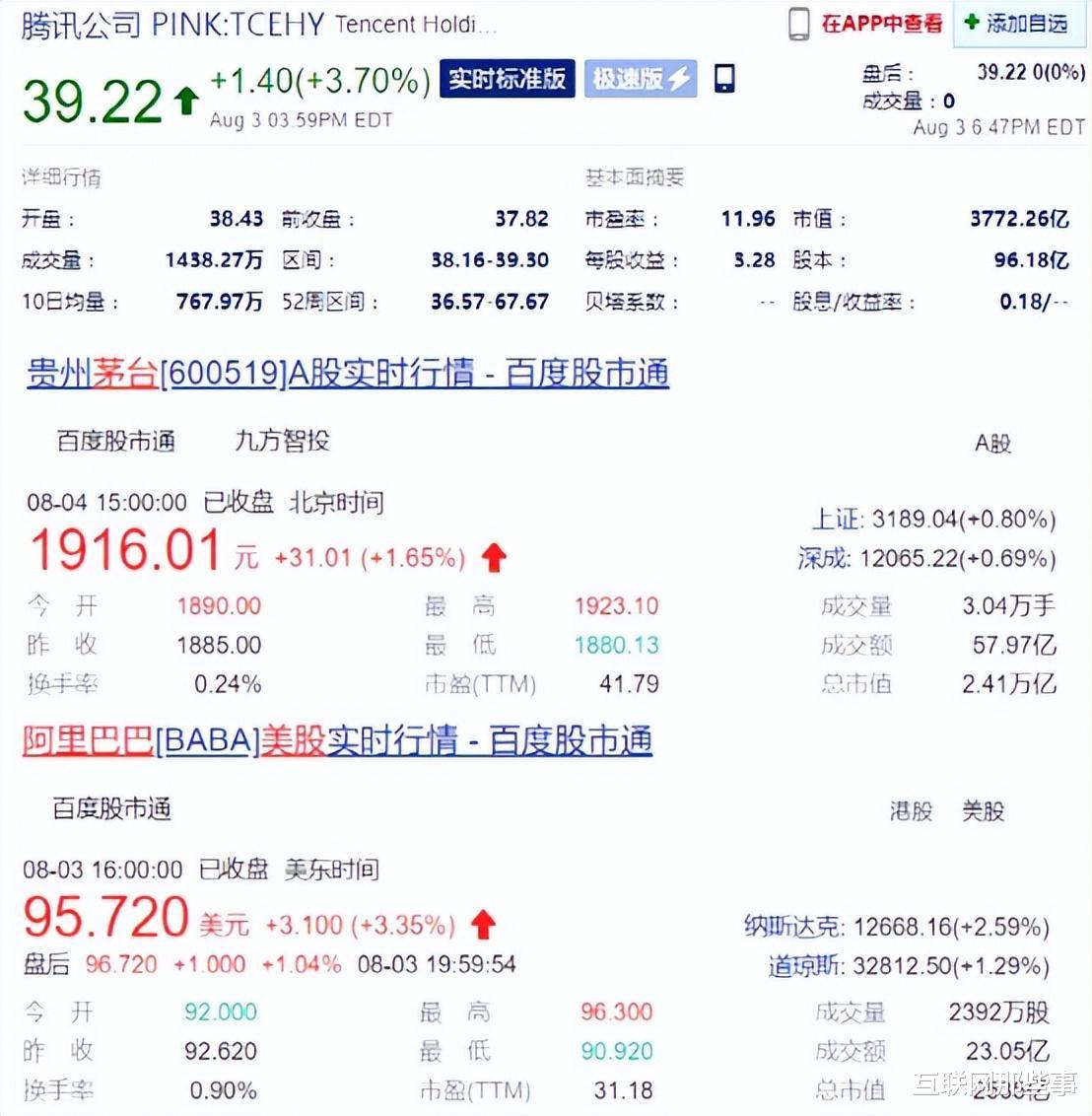Click Tencent price 39.22
This screenshot has width=1092, height=1116.
(93, 102)
